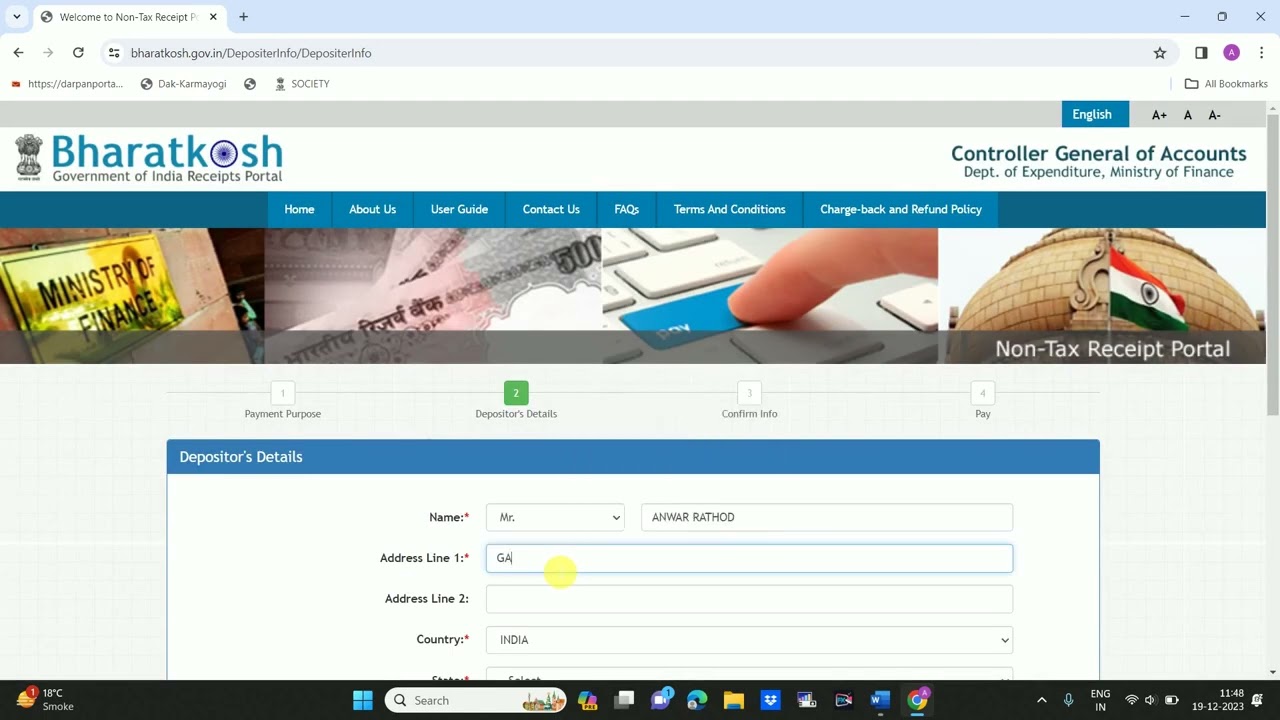Open the All Bookmarks folder
Screen dimensions: 1280x720
[1226, 84]
